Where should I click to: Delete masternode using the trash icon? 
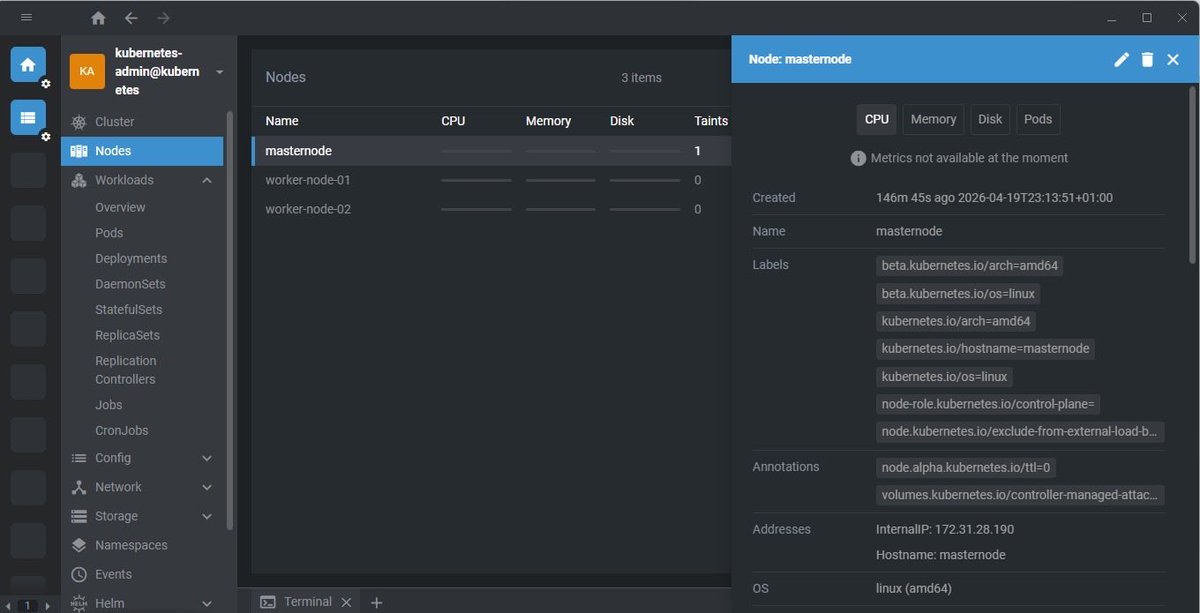point(1146,59)
